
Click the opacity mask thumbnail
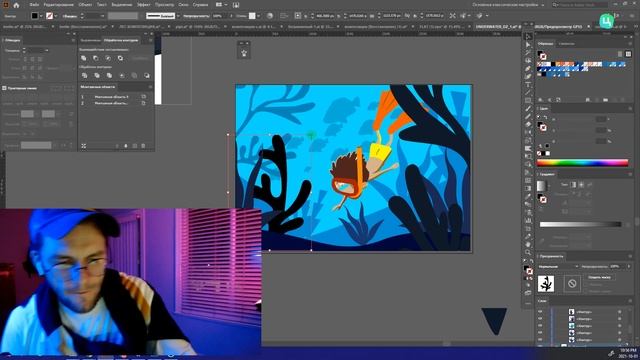pos(572,283)
